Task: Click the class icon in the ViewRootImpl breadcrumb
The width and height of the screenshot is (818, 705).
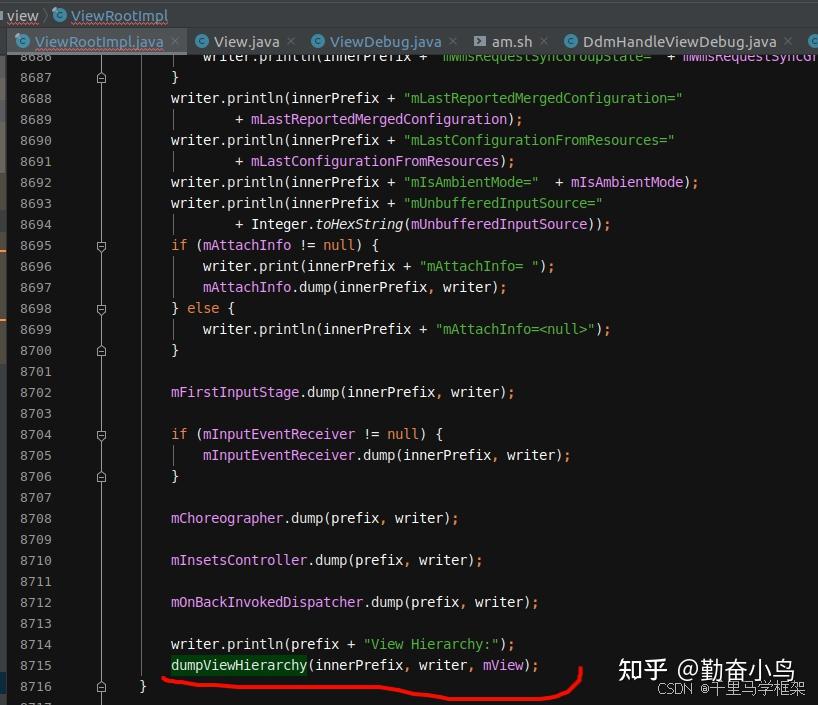Action: pos(58,15)
